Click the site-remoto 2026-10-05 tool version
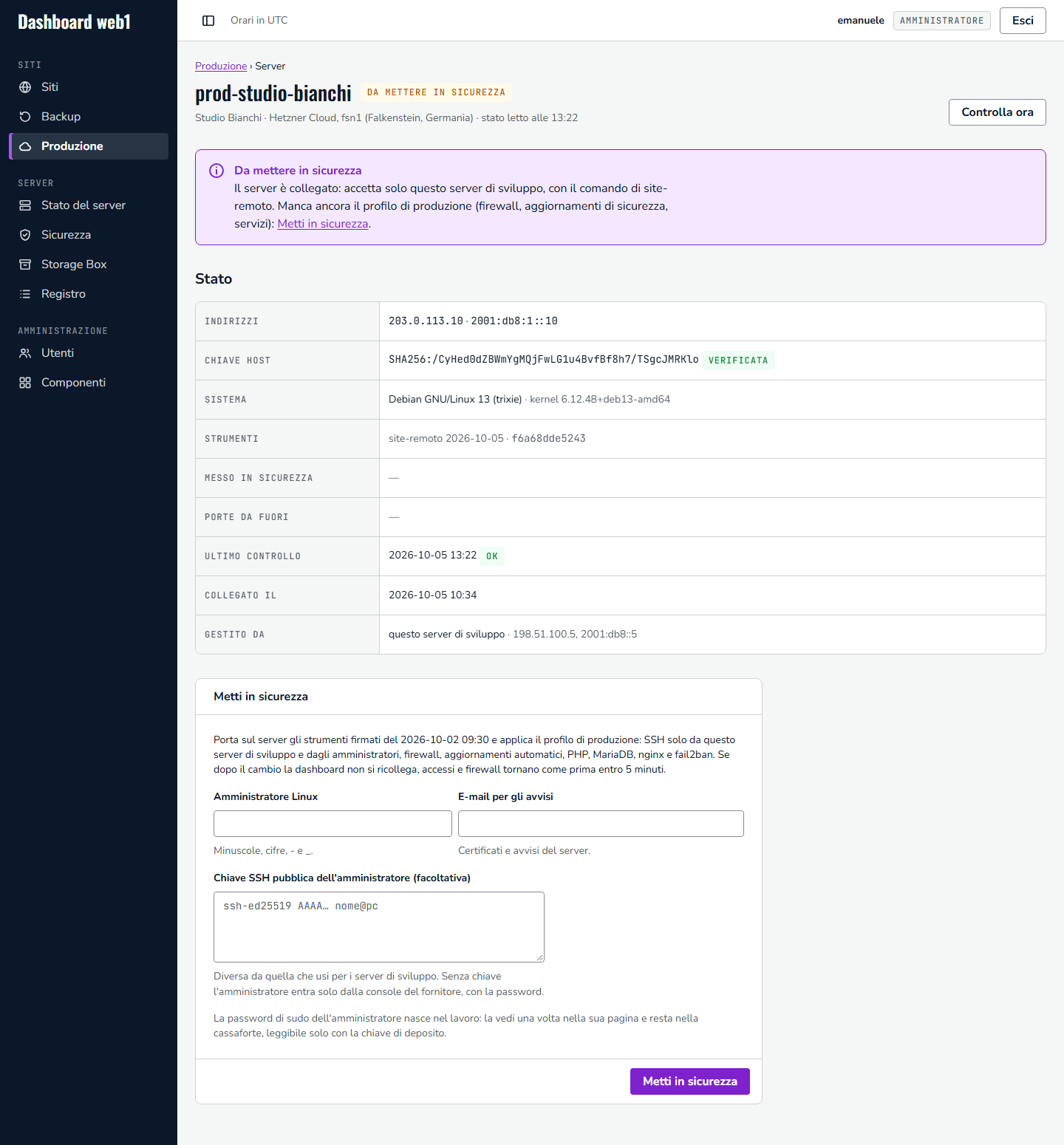 click(x=446, y=439)
